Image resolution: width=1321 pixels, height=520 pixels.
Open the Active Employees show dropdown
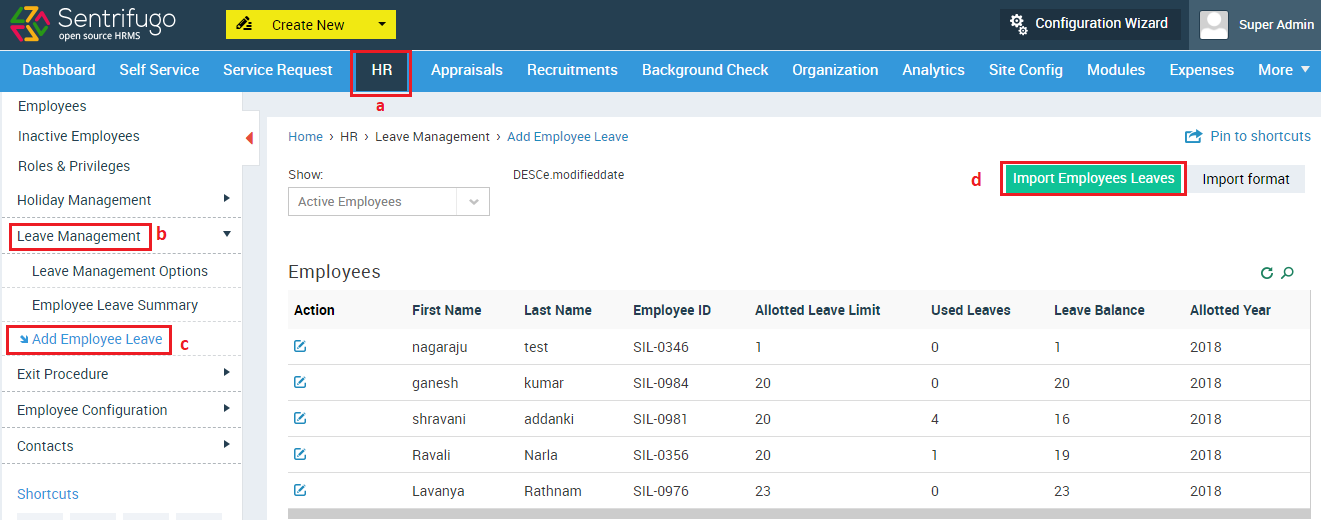coord(389,201)
